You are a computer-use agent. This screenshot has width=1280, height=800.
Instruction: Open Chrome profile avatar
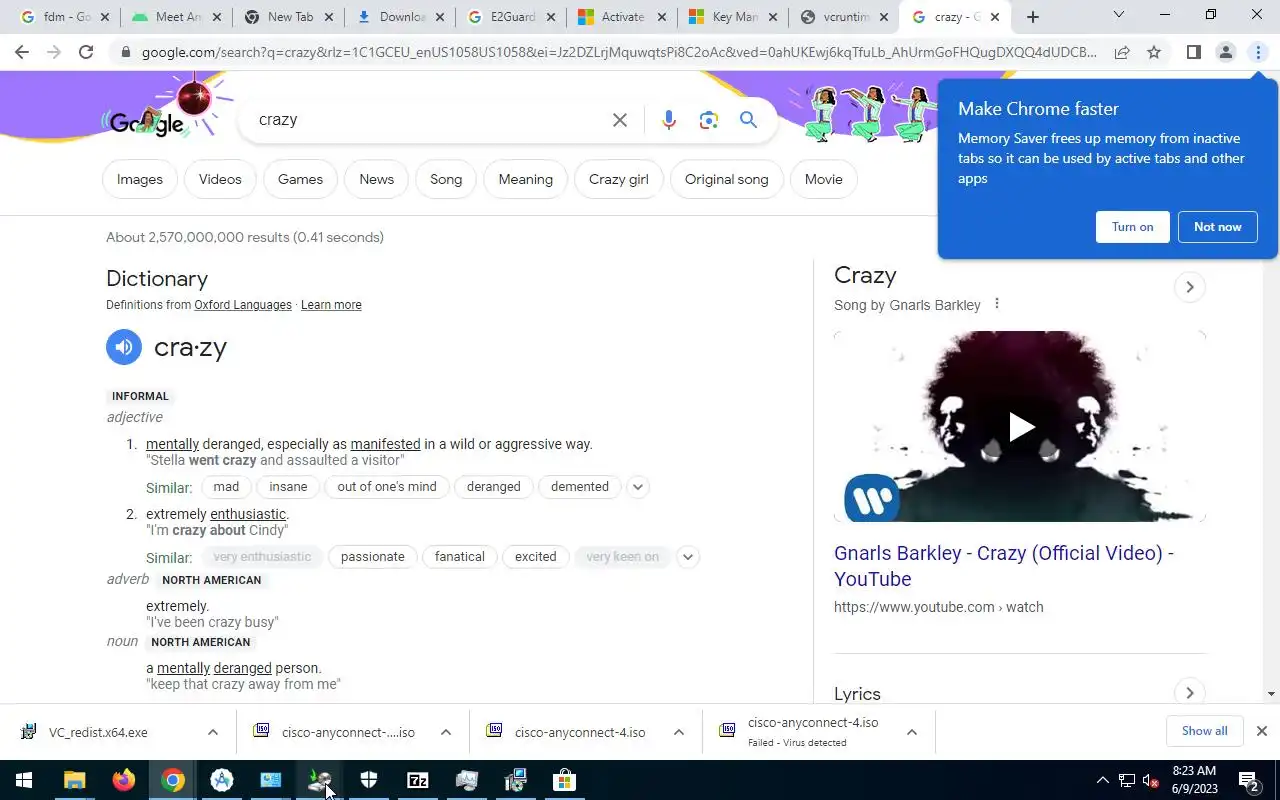pos(1225,52)
